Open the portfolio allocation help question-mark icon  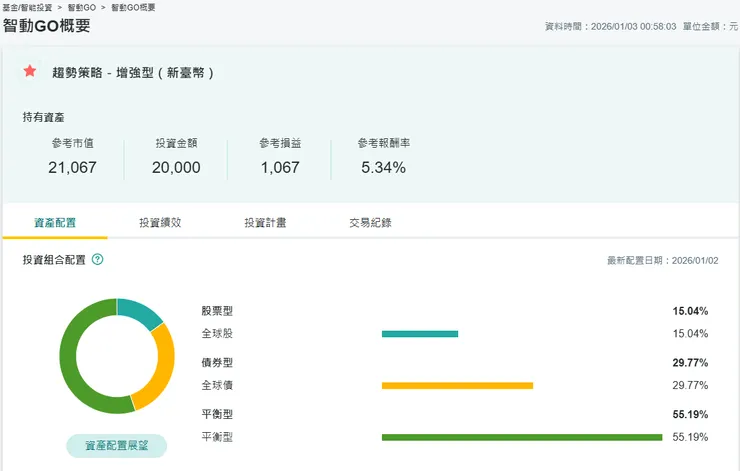coord(97,259)
